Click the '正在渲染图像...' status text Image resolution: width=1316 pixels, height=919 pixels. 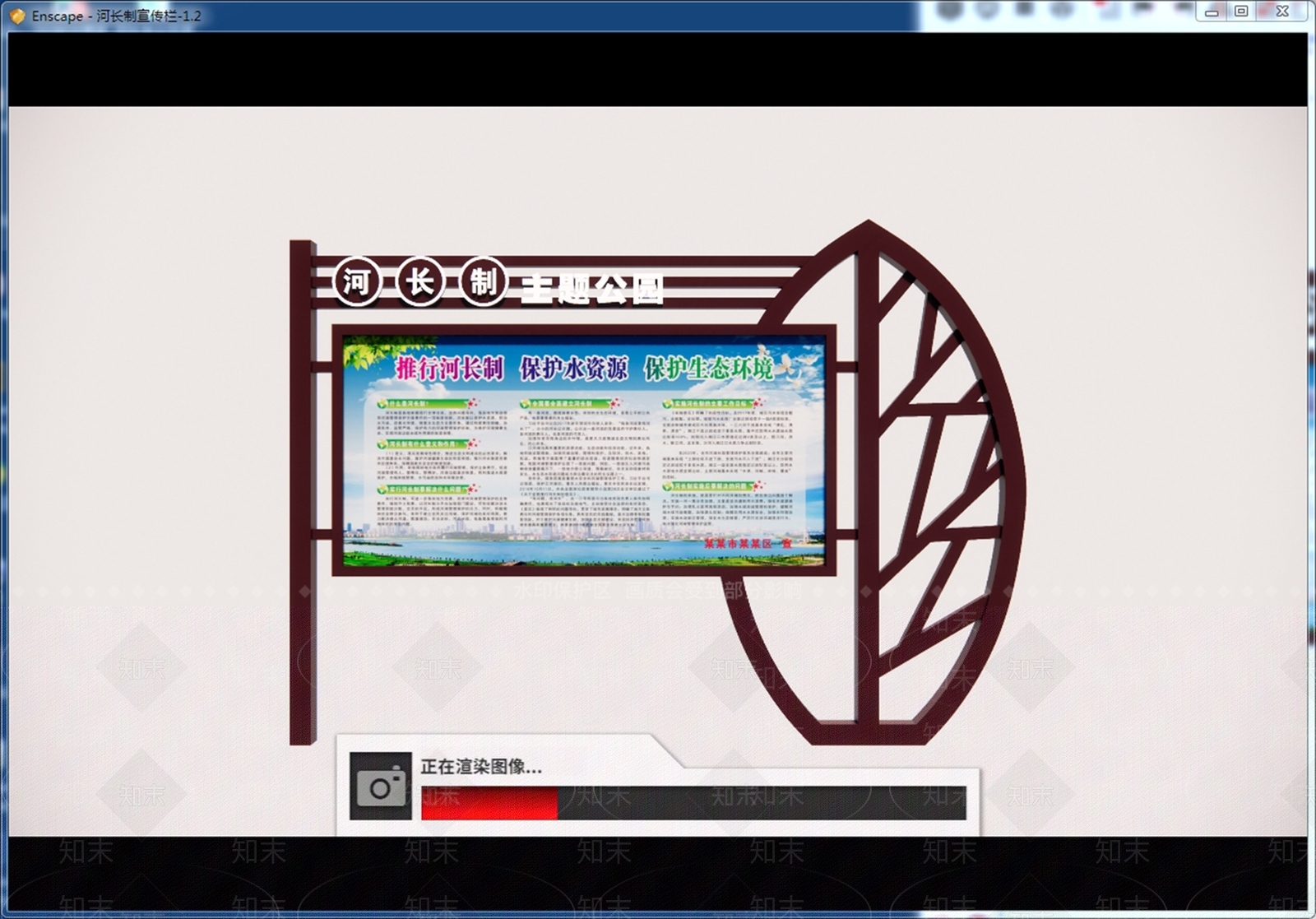481,767
